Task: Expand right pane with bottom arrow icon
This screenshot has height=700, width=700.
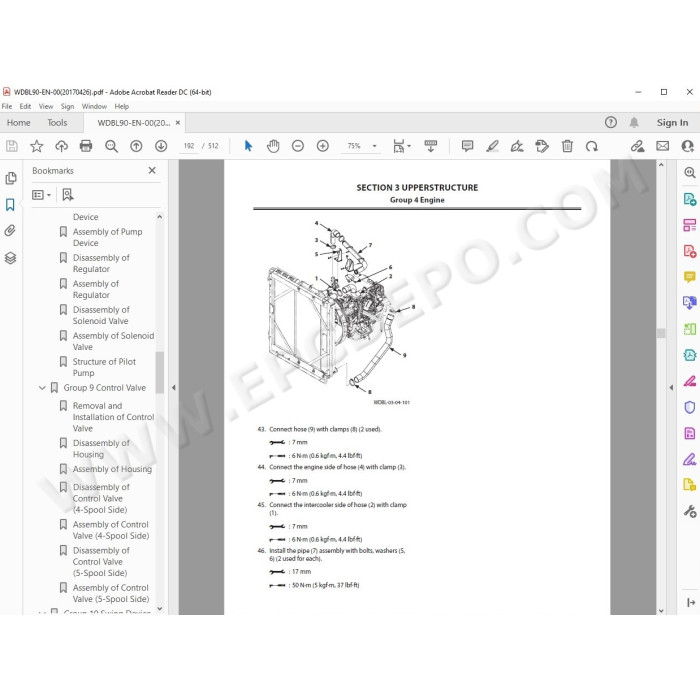Action: (x=691, y=602)
